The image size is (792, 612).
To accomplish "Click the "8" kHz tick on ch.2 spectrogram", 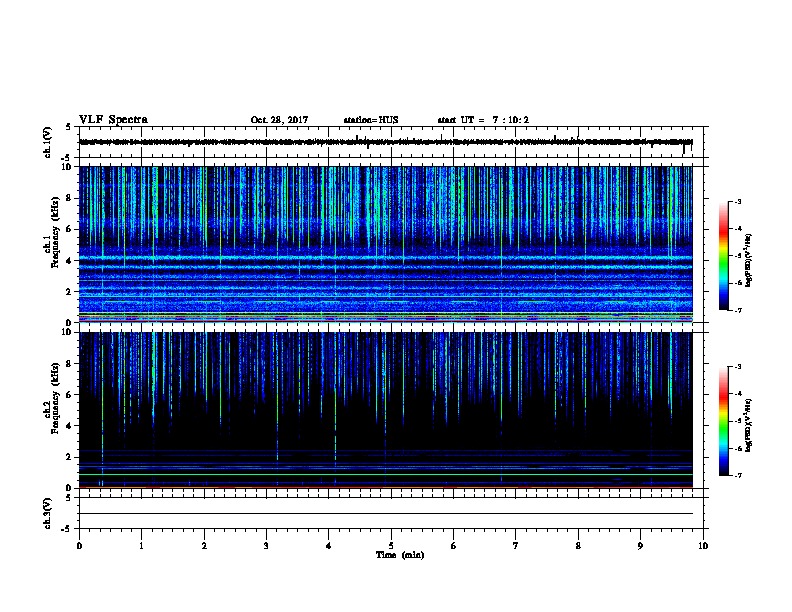I will (x=70, y=364).
